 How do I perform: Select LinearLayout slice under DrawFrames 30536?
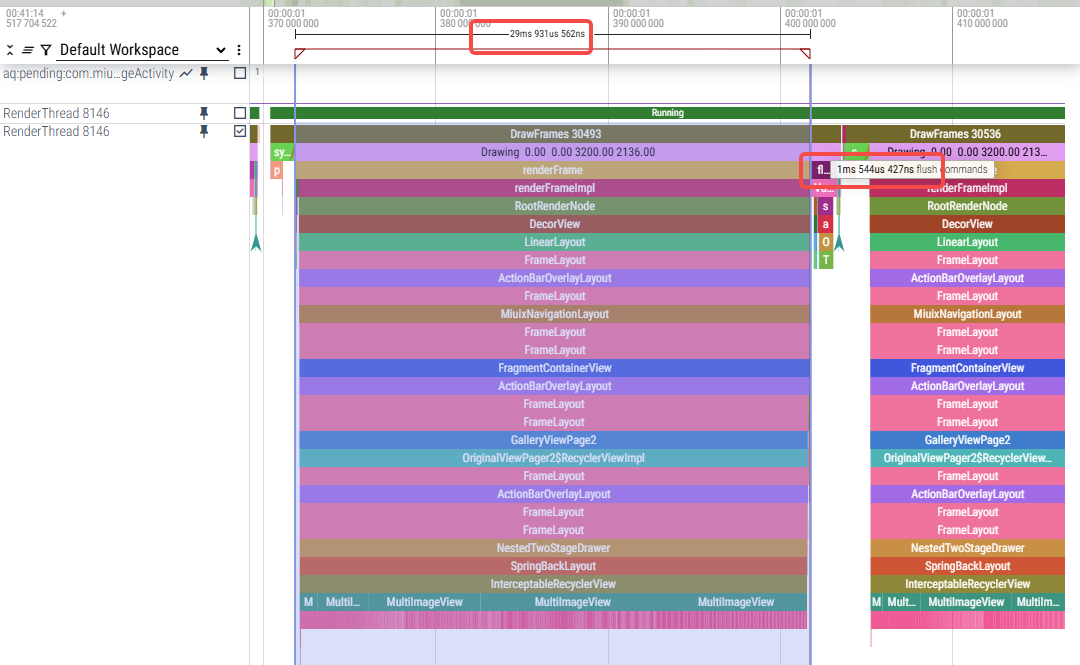pos(967,241)
